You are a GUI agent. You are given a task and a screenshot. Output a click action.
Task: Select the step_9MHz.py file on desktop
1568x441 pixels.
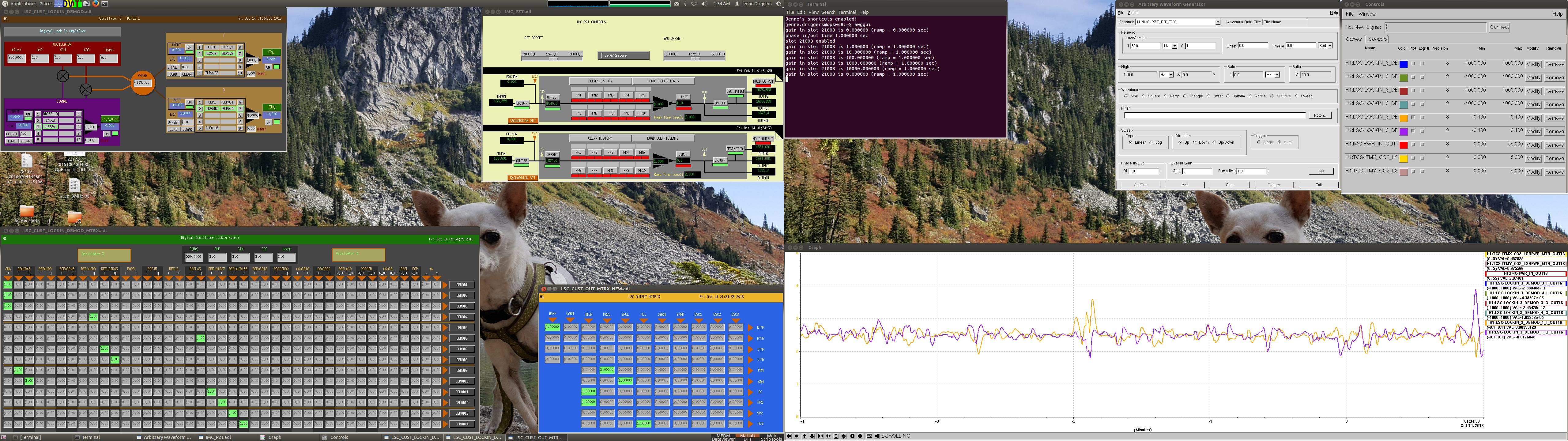click(74, 189)
